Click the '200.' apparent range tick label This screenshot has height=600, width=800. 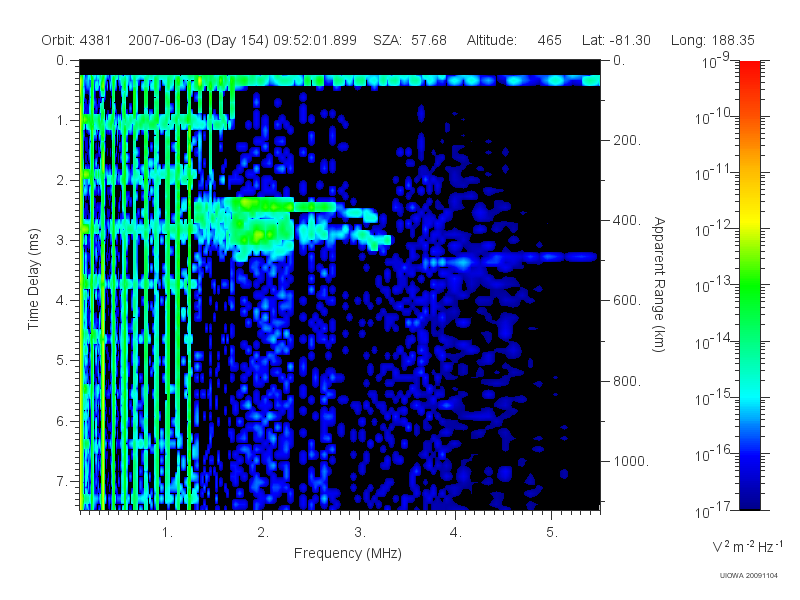pyautogui.click(x=626, y=140)
